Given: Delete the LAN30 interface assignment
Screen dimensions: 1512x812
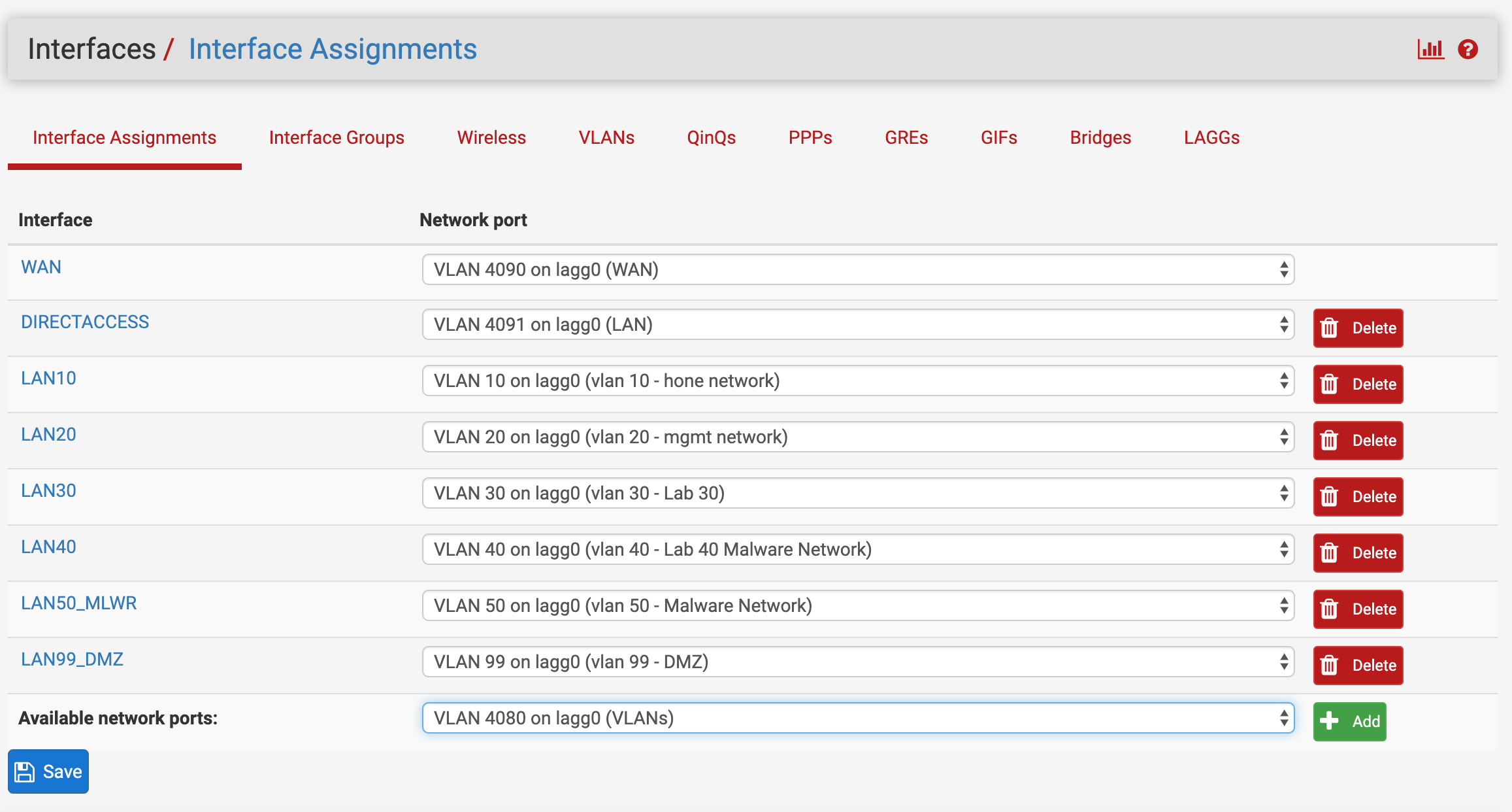Looking at the screenshot, I should tap(1358, 497).
